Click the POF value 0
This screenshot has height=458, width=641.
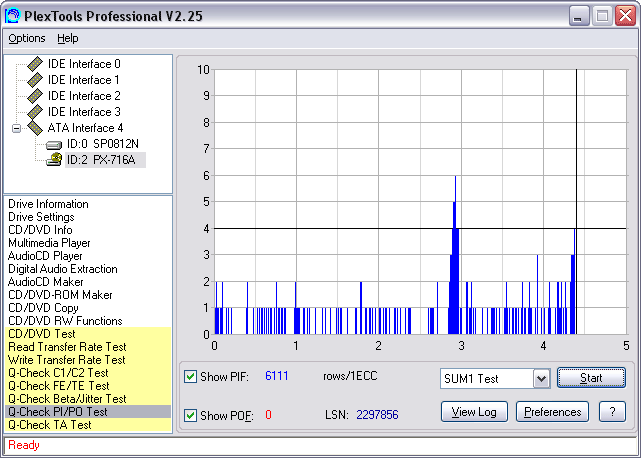268,415
